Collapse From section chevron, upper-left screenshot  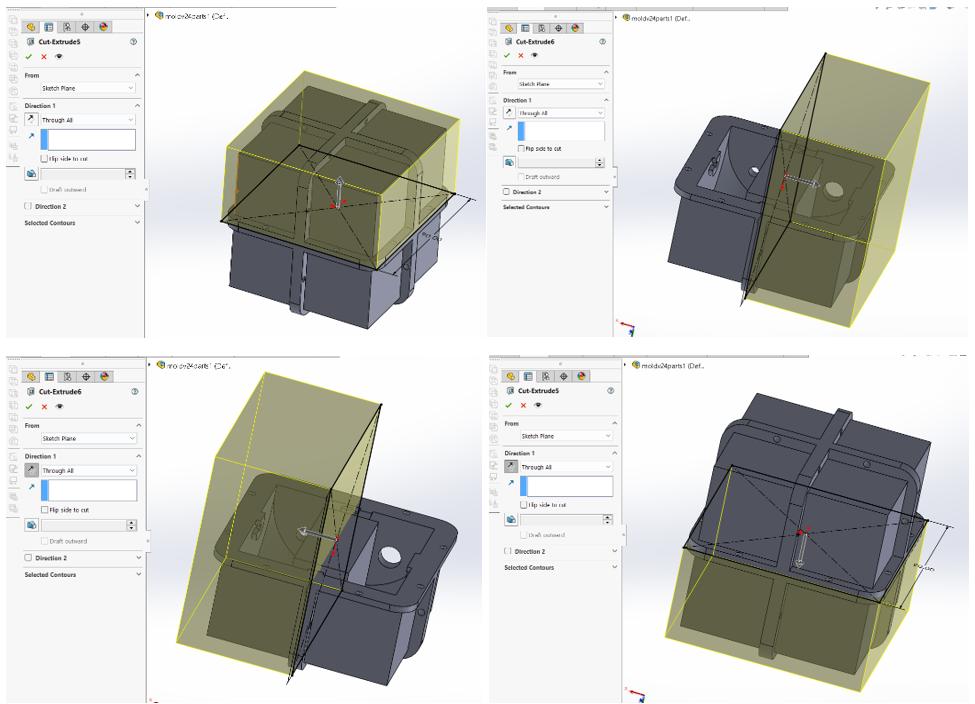pyautogui.click(x=137, y=75)
